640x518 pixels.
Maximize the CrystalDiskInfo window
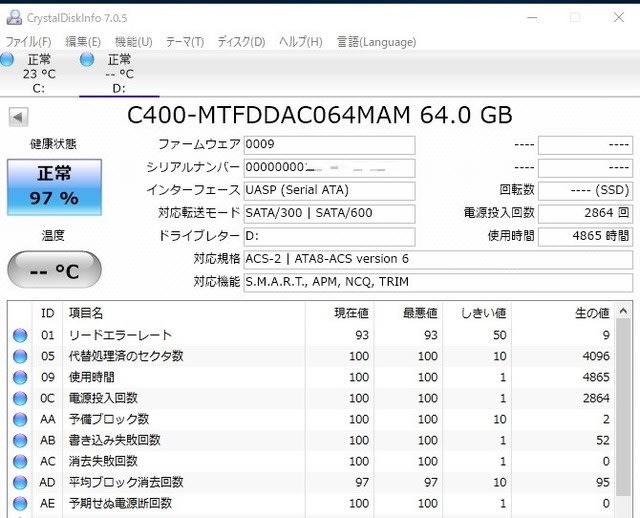point(575,18)
